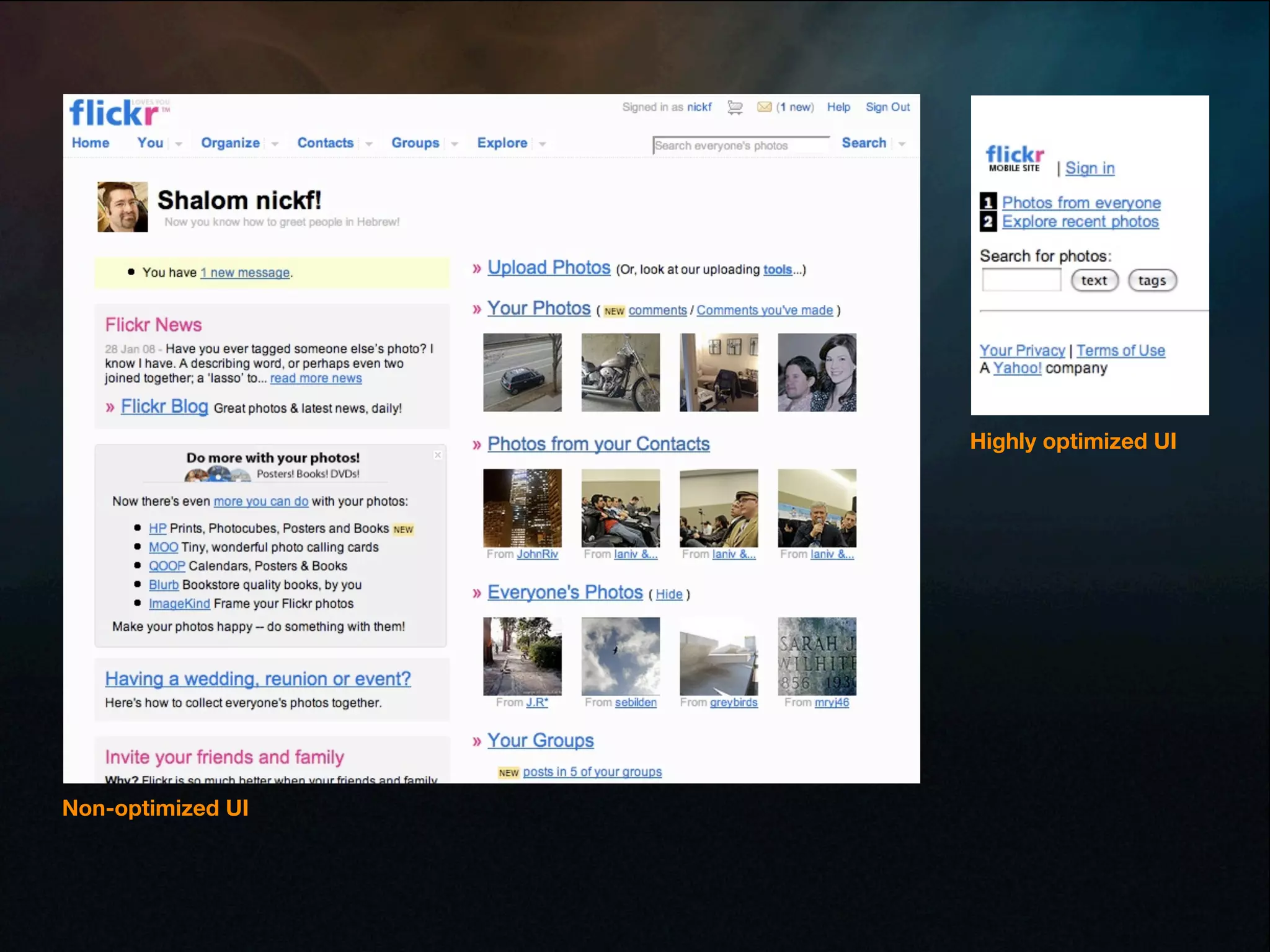
Task: Open the shopping cart icon
Action: click(x=735, y=108)
